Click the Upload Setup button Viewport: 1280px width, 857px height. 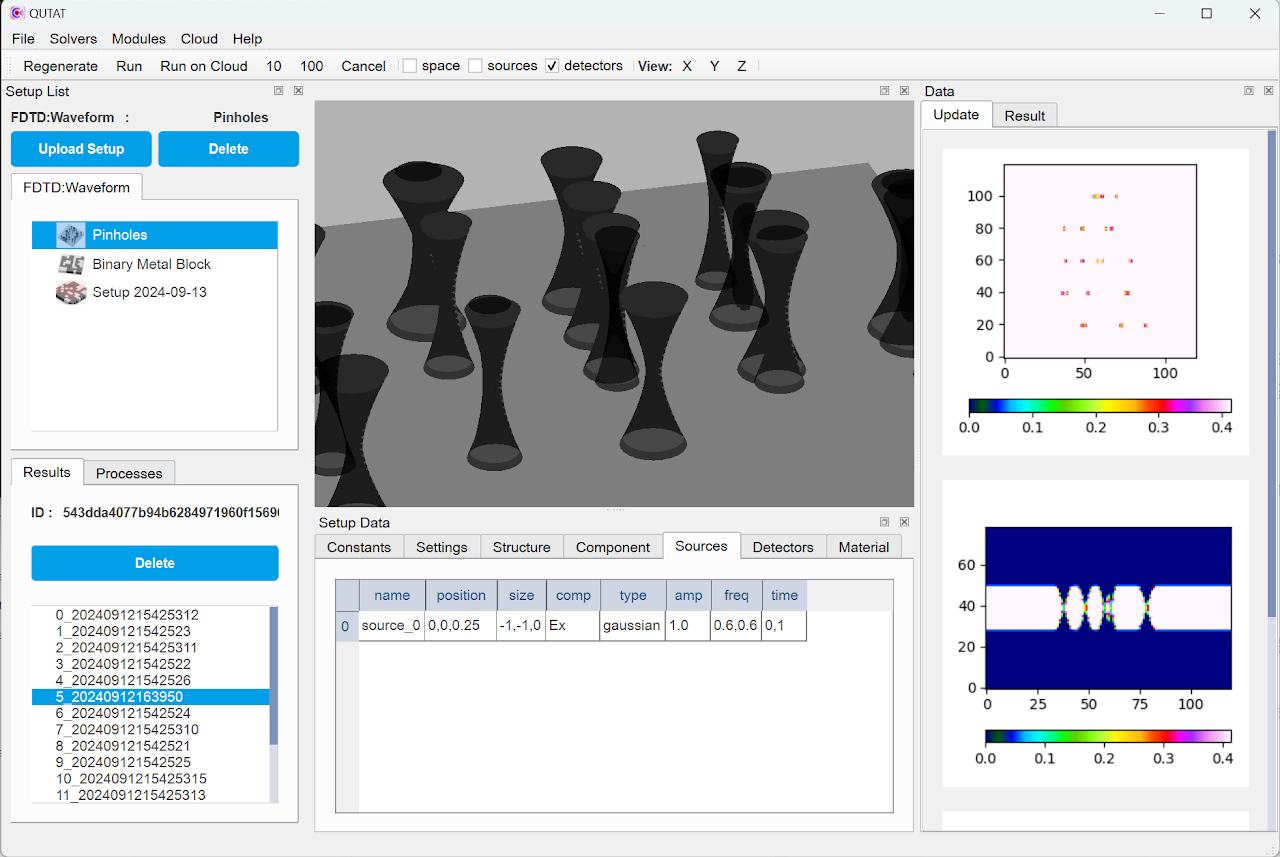pos(81,149)
